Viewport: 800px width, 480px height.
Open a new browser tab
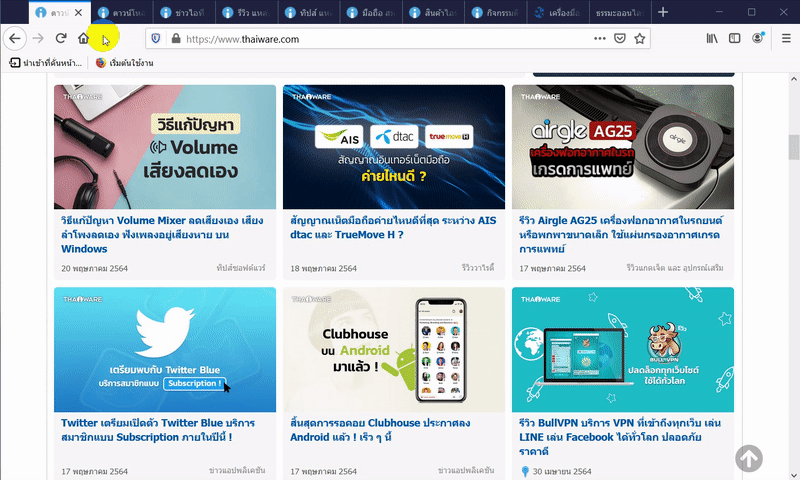pos(663,12)
